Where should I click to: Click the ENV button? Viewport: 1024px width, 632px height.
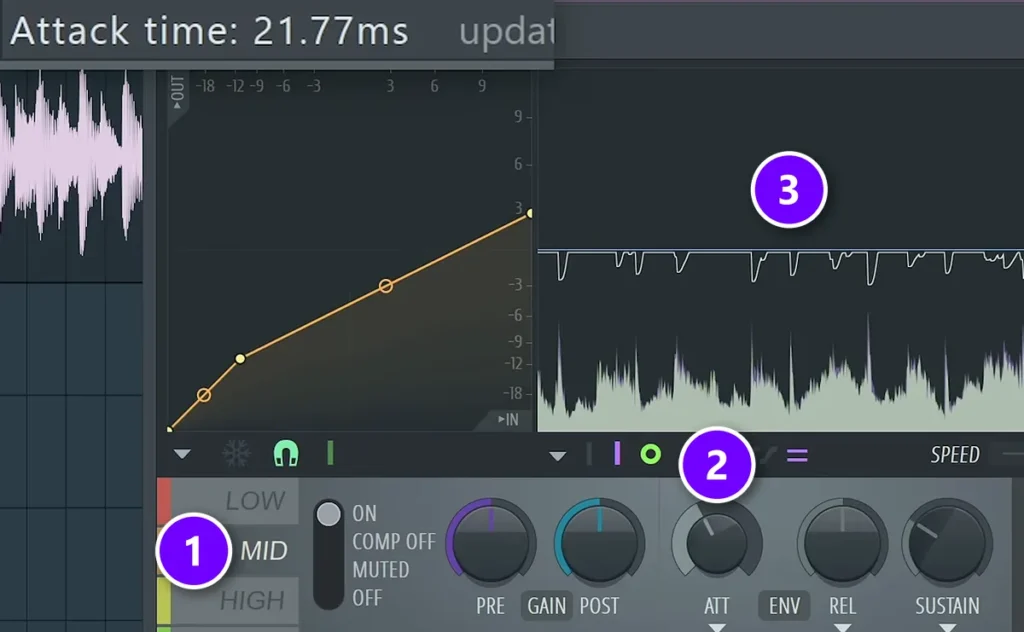784,606
